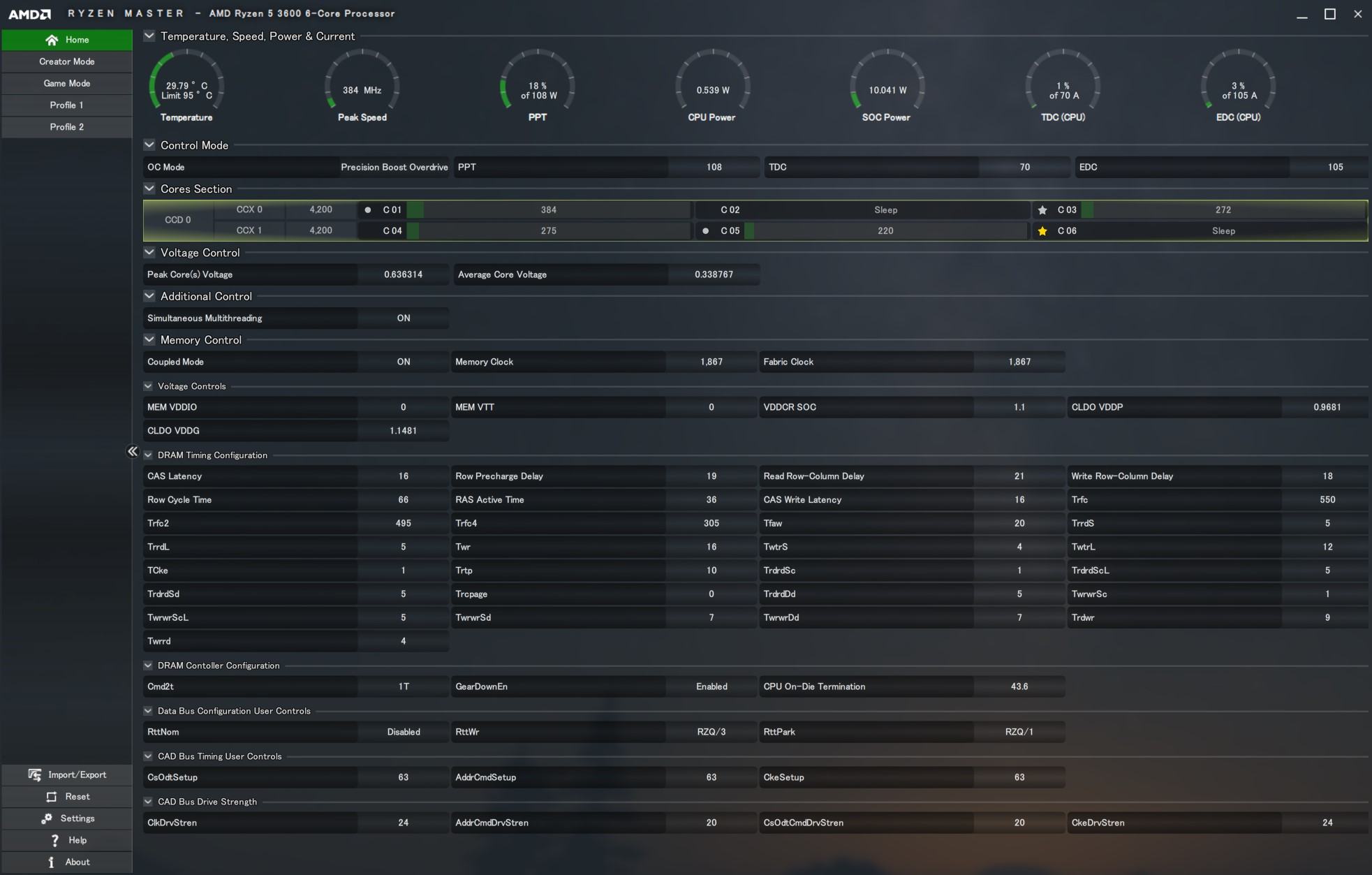The height and width of the screenshot is (875, 1372).
Task: Collapse Temperature, Speed, Power & Current section
Action: [x=149, y=36]
